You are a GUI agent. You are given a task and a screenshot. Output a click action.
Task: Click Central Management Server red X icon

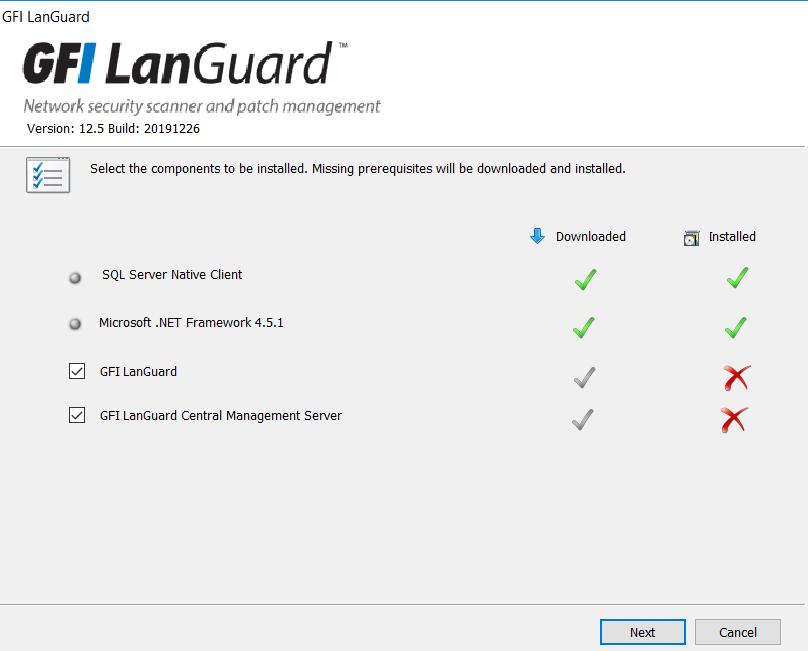click(x=734, y=420)
